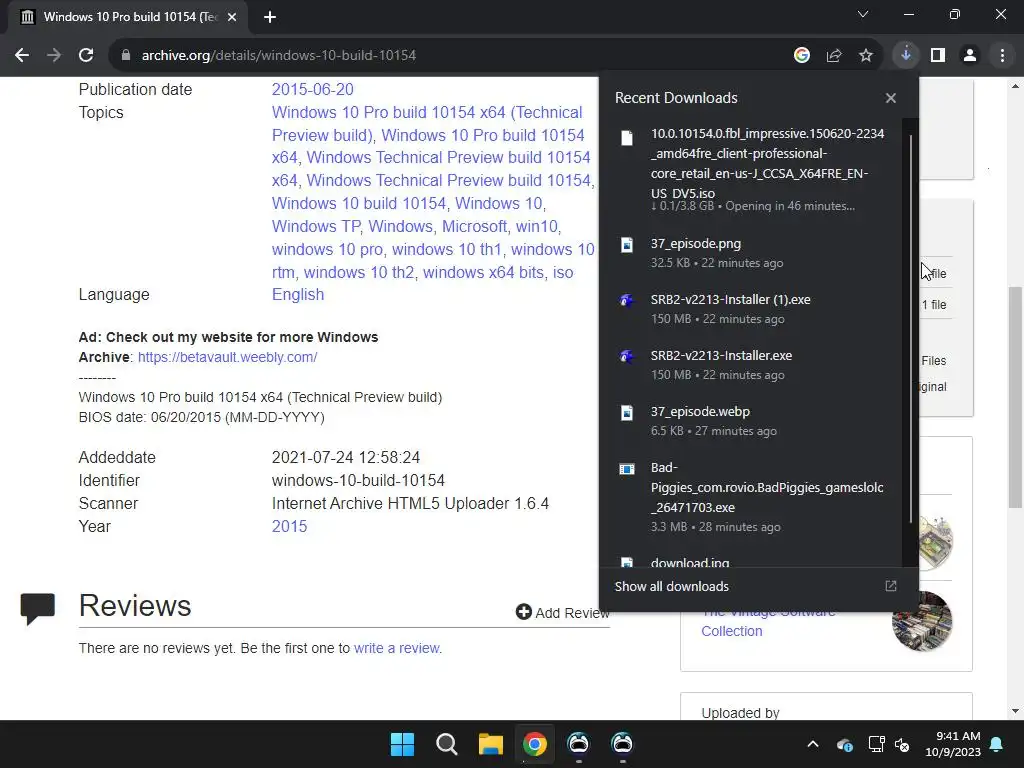Open the 'windows 10 pro' topic link

point(327,249)
